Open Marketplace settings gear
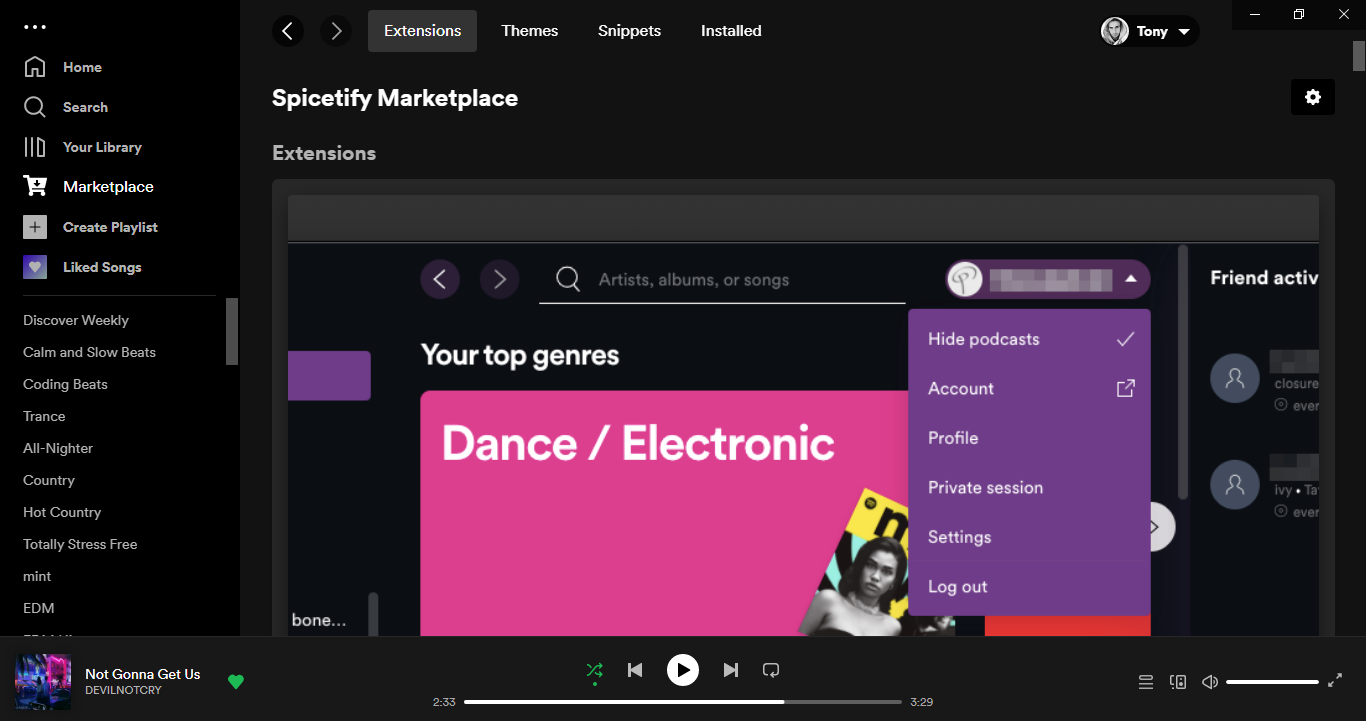The width and height of the screenshot is (1366, 721). coord(1313,97)
